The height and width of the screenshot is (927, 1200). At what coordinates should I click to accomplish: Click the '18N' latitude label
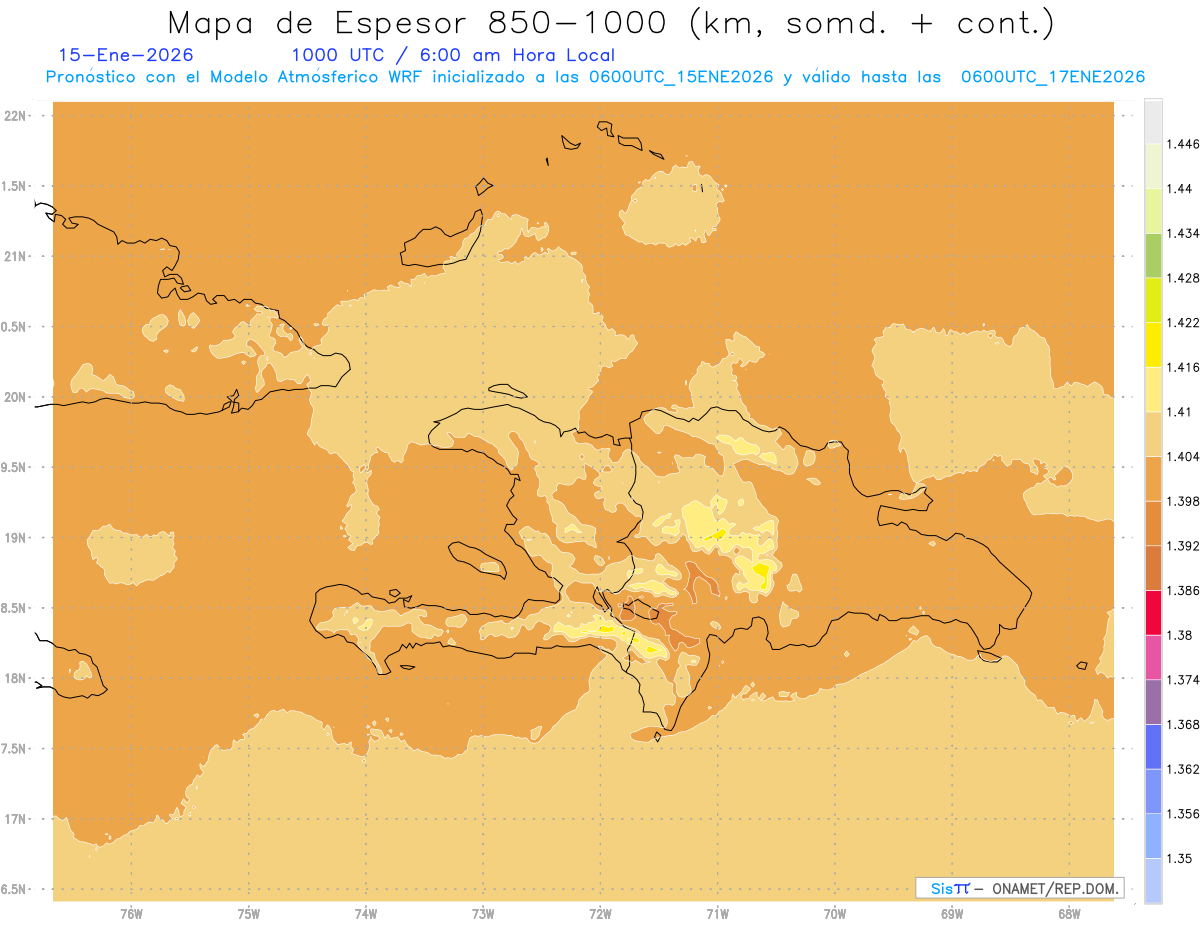pos(17,678)
